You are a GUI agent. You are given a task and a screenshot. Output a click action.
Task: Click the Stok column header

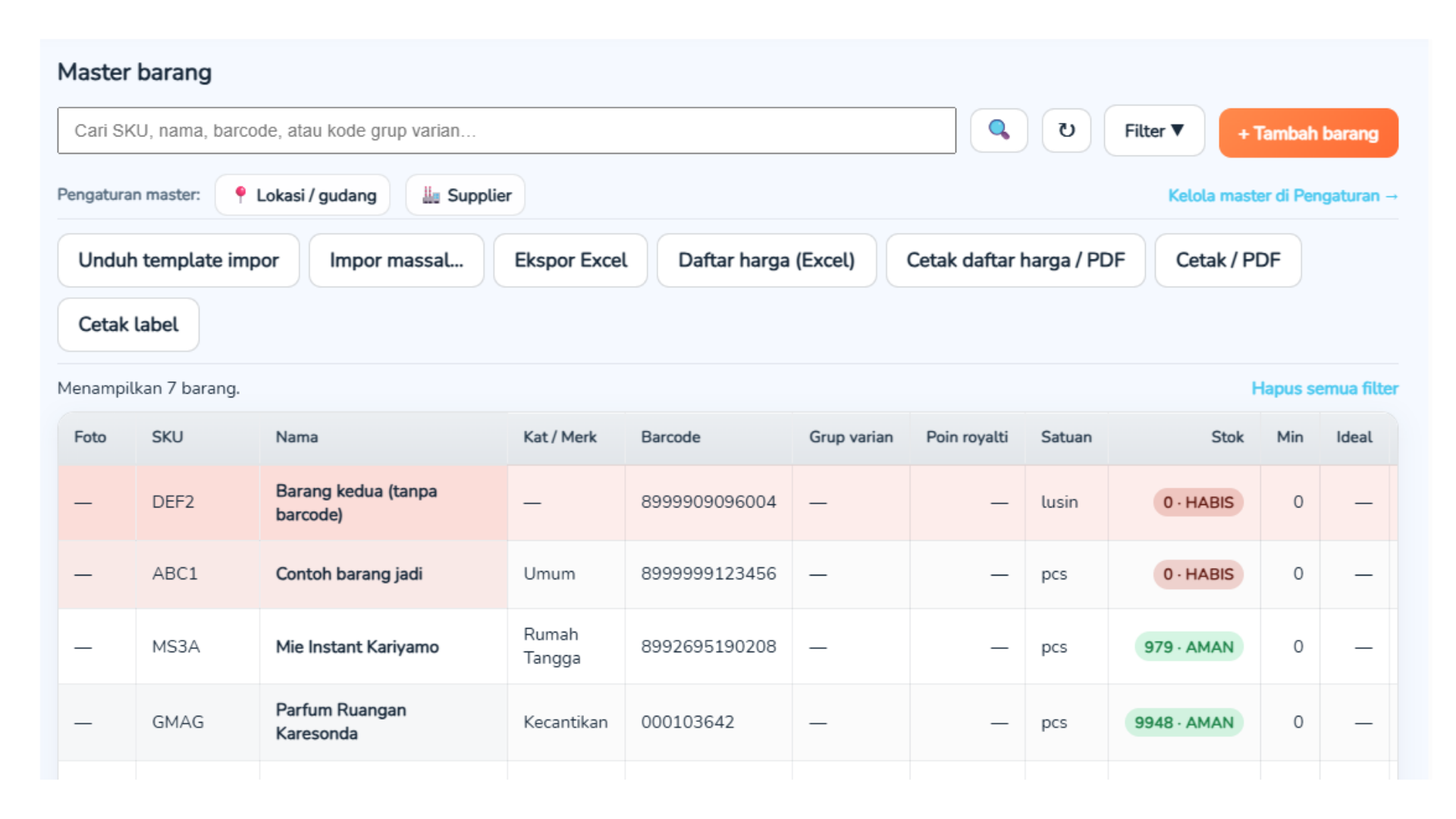tap(1226, 437)
